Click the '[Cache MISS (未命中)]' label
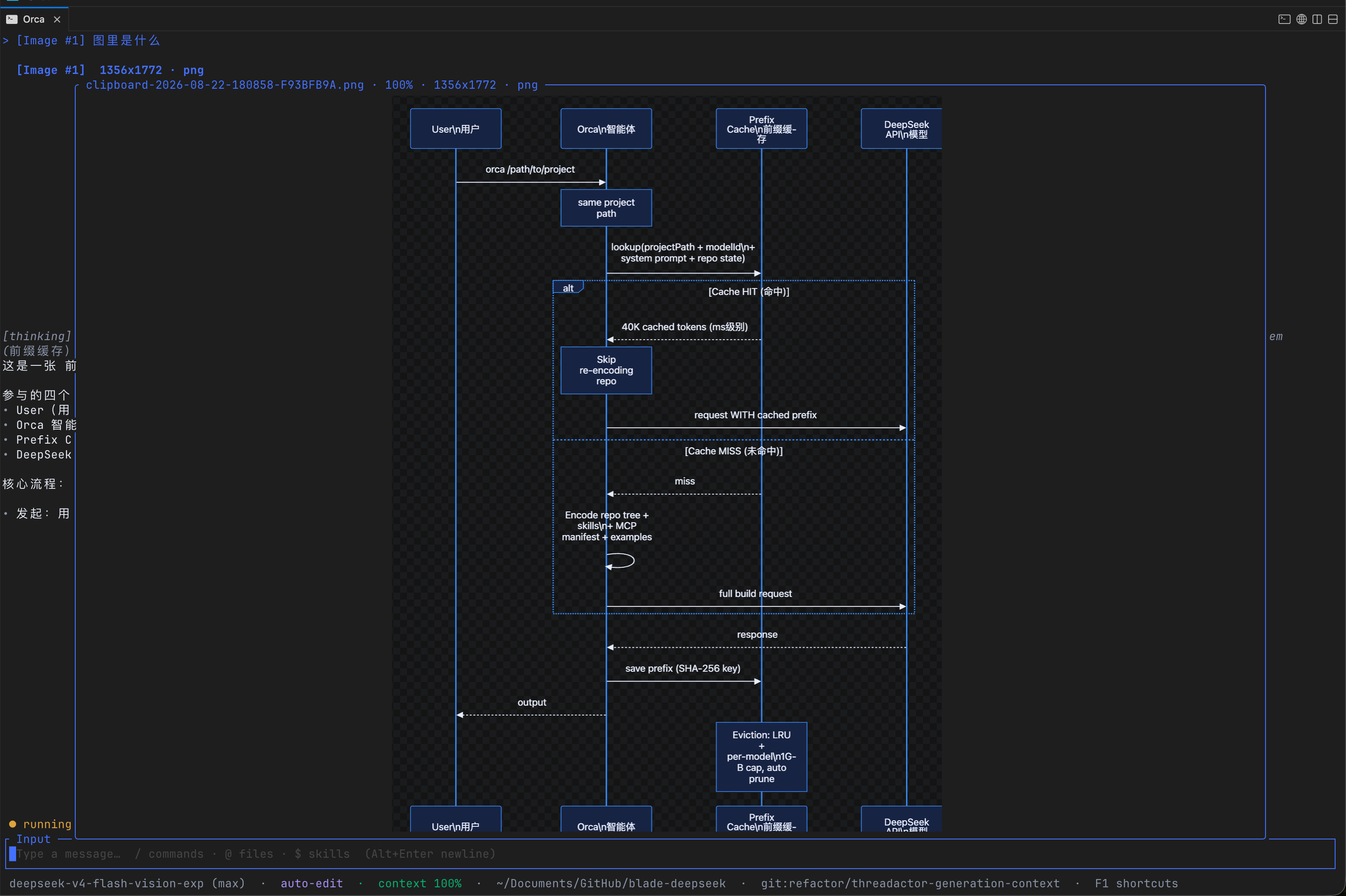 point(733,451)
